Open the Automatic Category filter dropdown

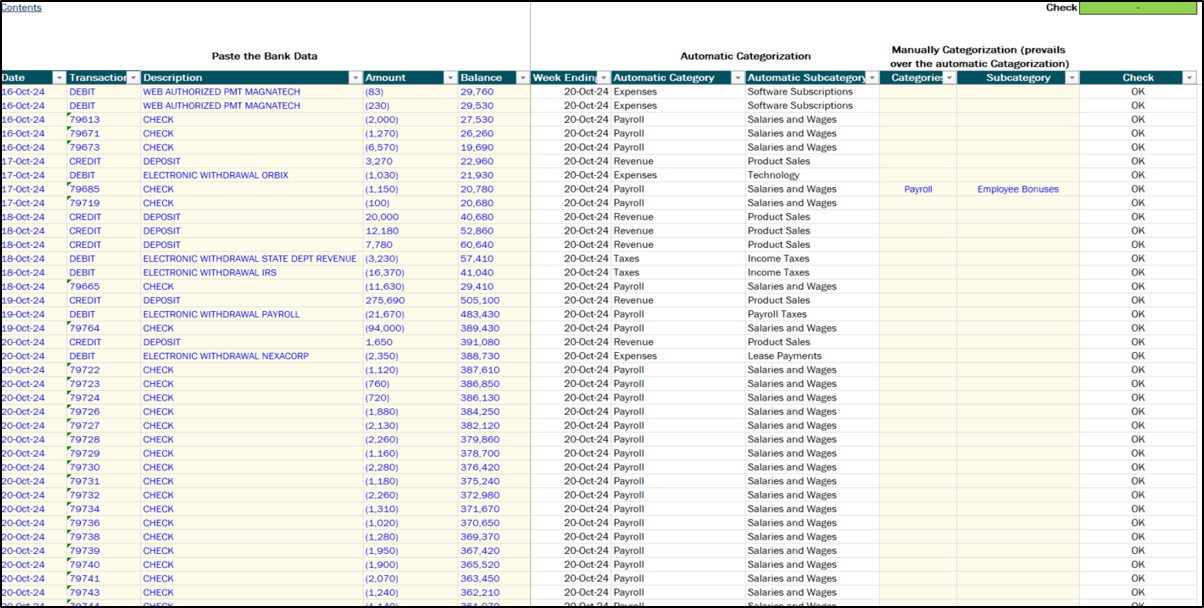[x=737, y=78]
